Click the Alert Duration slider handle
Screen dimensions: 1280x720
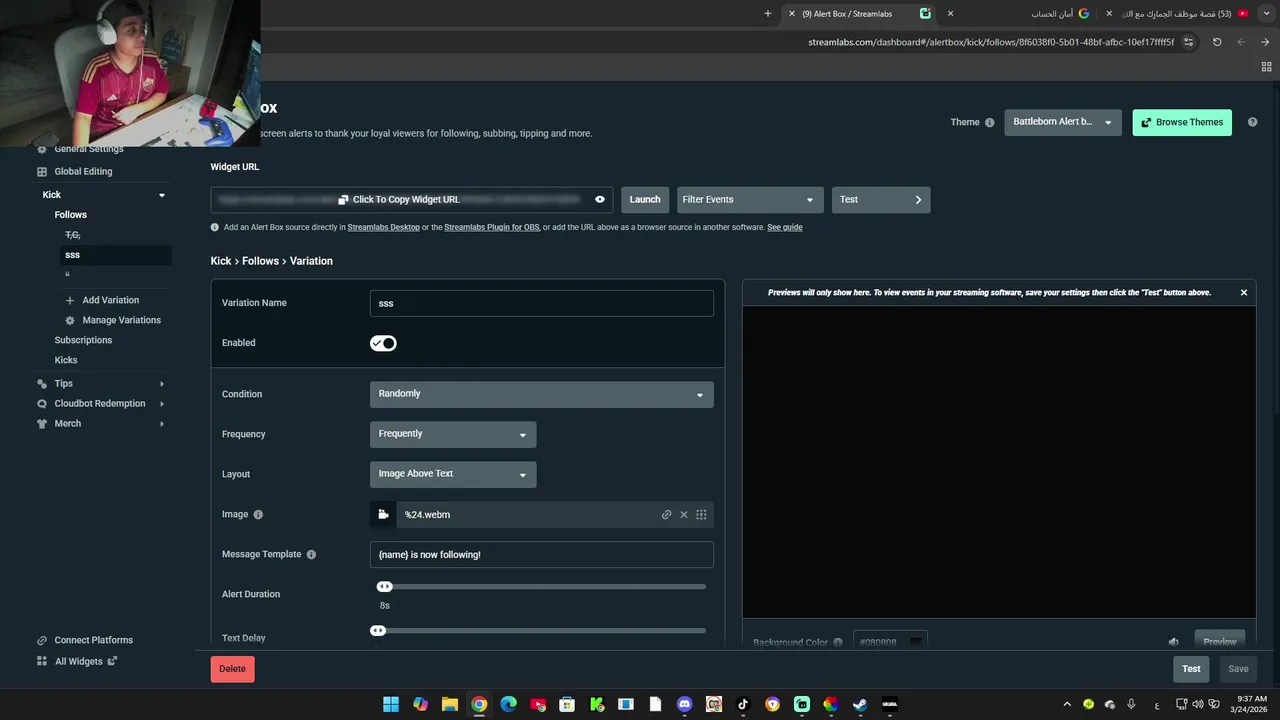[x=384, y=587]
